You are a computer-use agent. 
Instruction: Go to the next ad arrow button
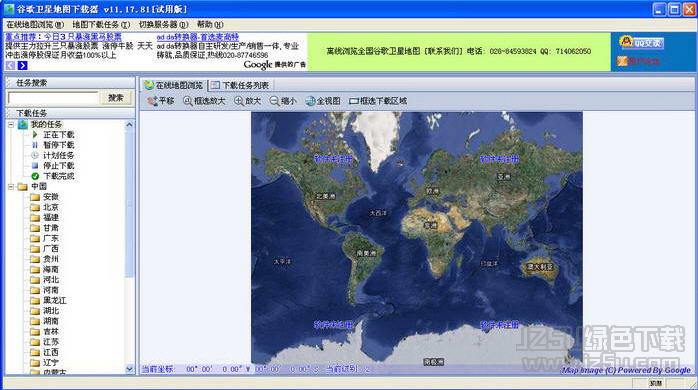click(22, 65)
